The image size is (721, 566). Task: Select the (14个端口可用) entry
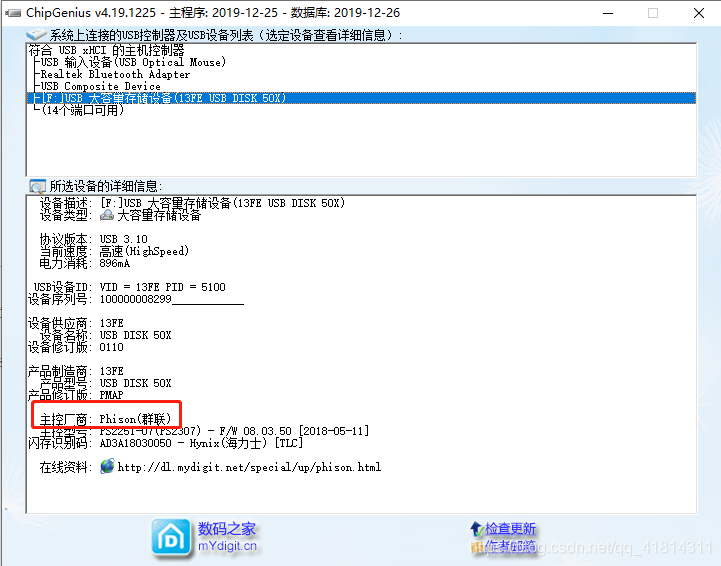[82, 110]
